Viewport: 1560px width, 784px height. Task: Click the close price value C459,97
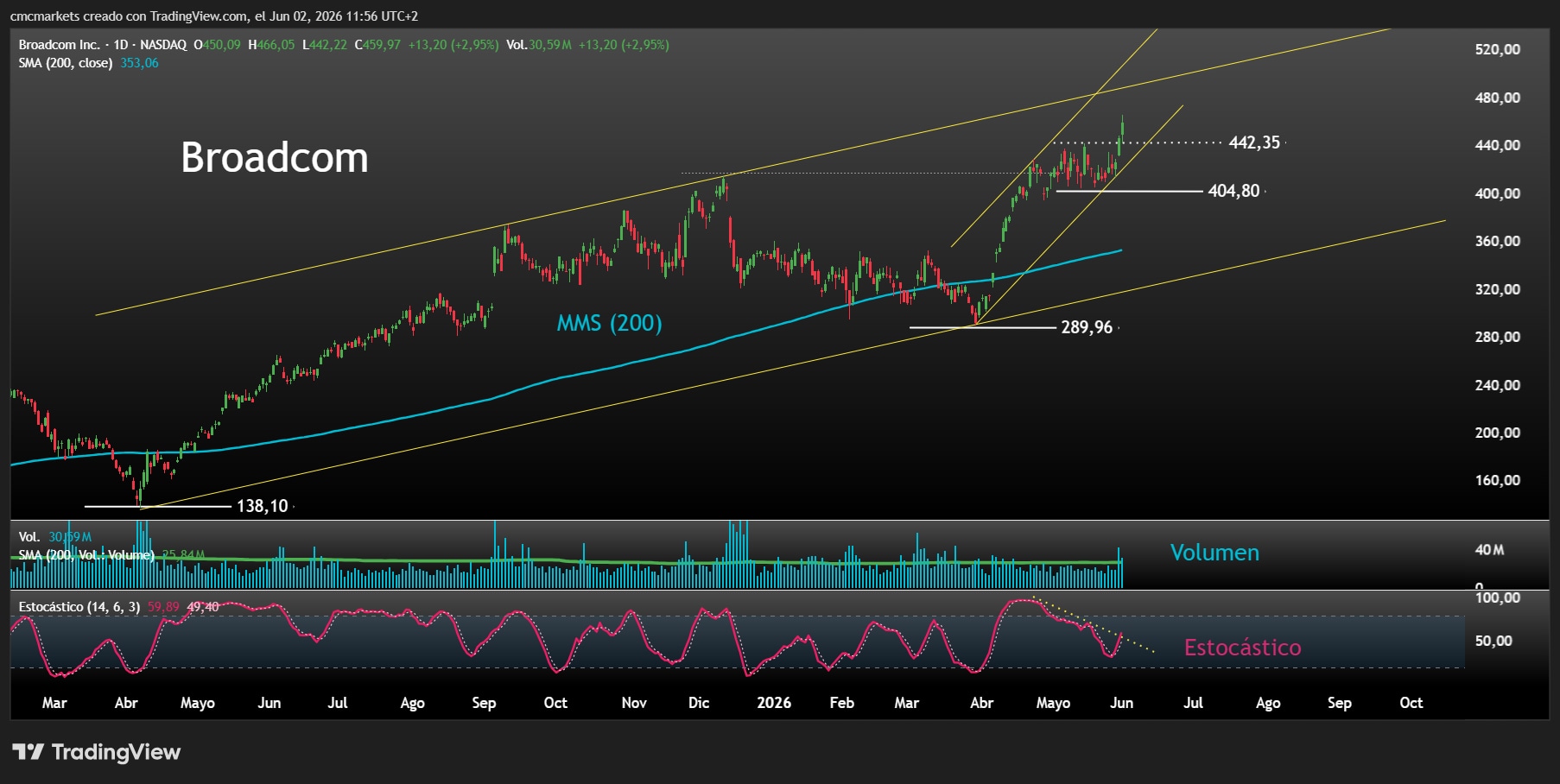click(378, 45)
